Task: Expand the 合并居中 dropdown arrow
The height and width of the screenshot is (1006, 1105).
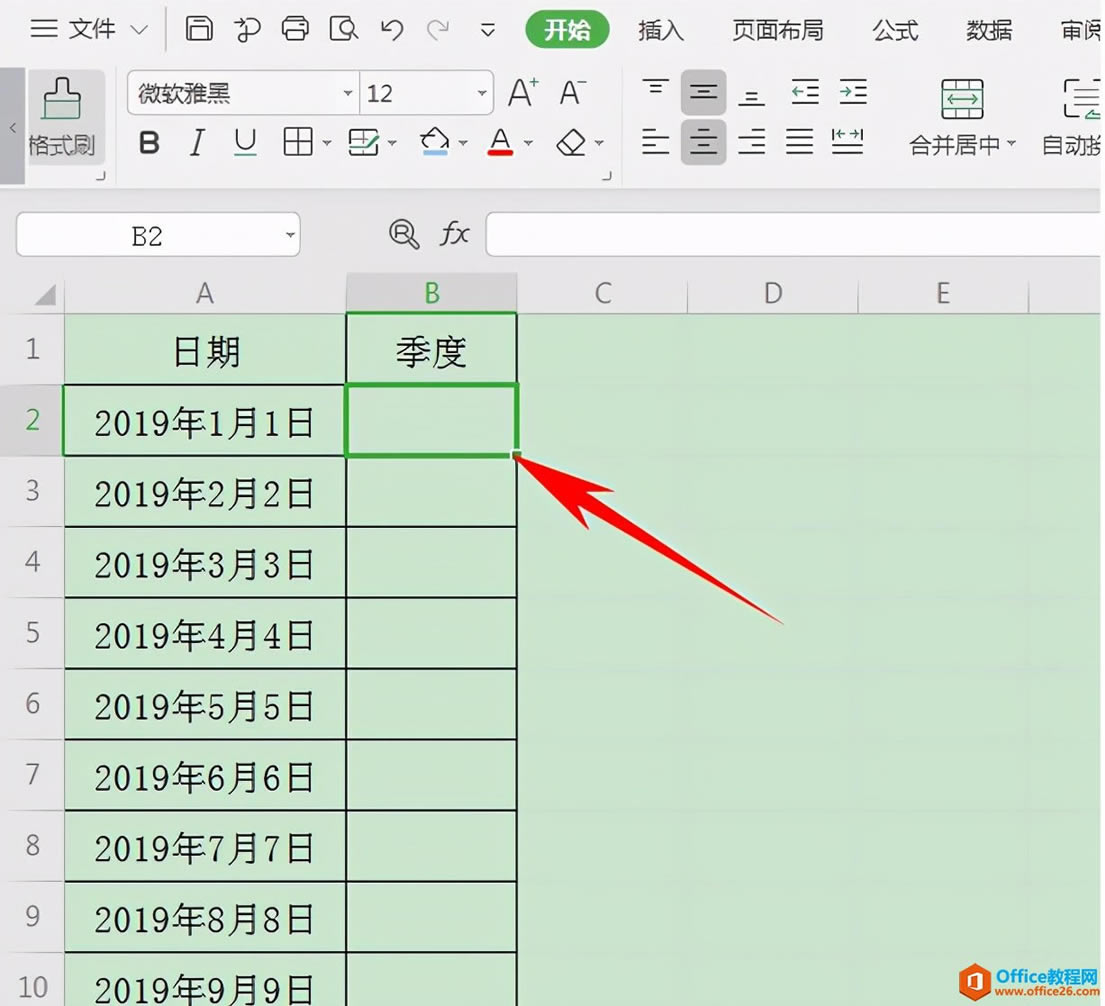Action: pyautogui.click(x=1011, y=144)
